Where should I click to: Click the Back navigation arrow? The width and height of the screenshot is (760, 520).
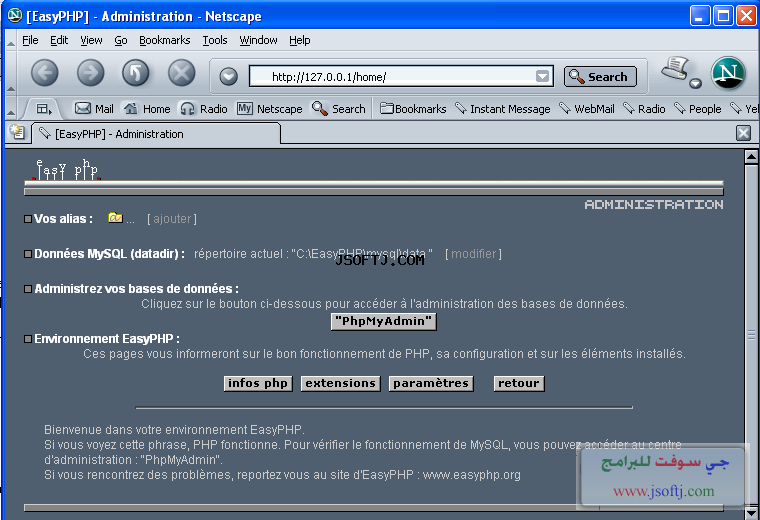click(x=45, y=74)
